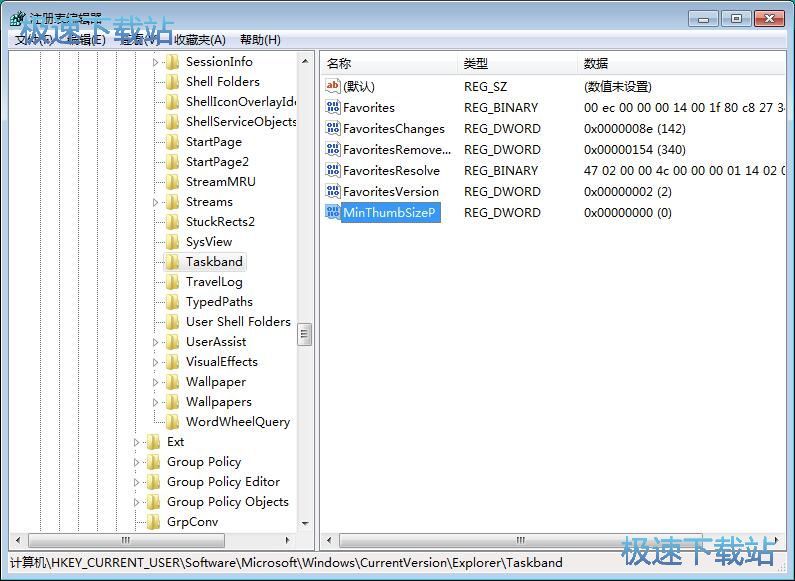Click the registry path in status bar
Viewport: 795px width, 581px height.
pyautogui.click(x=286, y=563)
